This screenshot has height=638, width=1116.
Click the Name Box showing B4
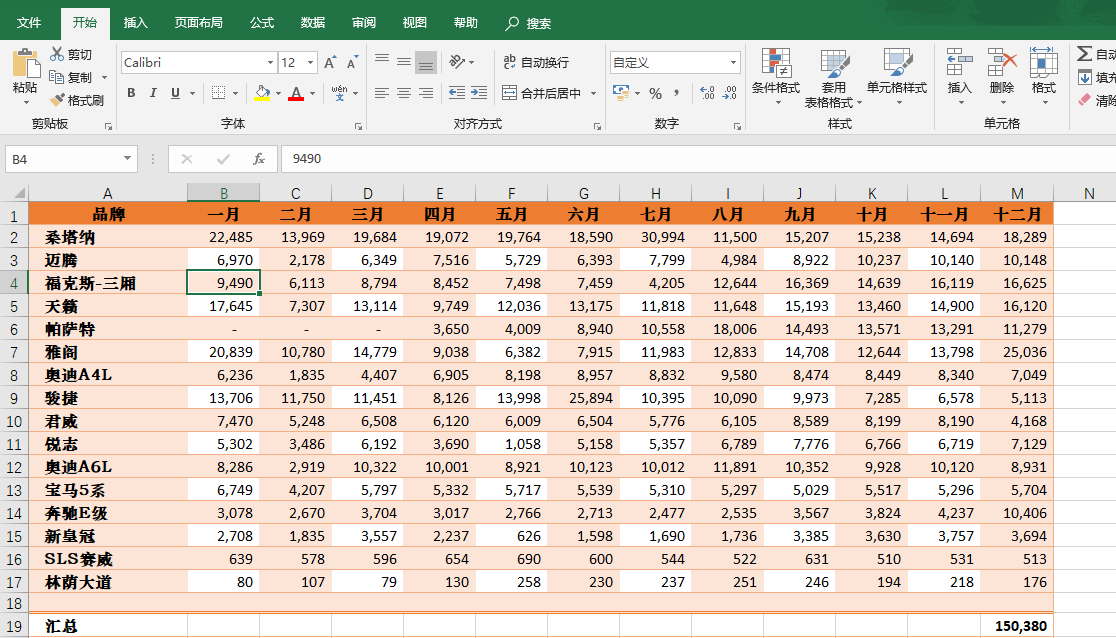point(63,159)
